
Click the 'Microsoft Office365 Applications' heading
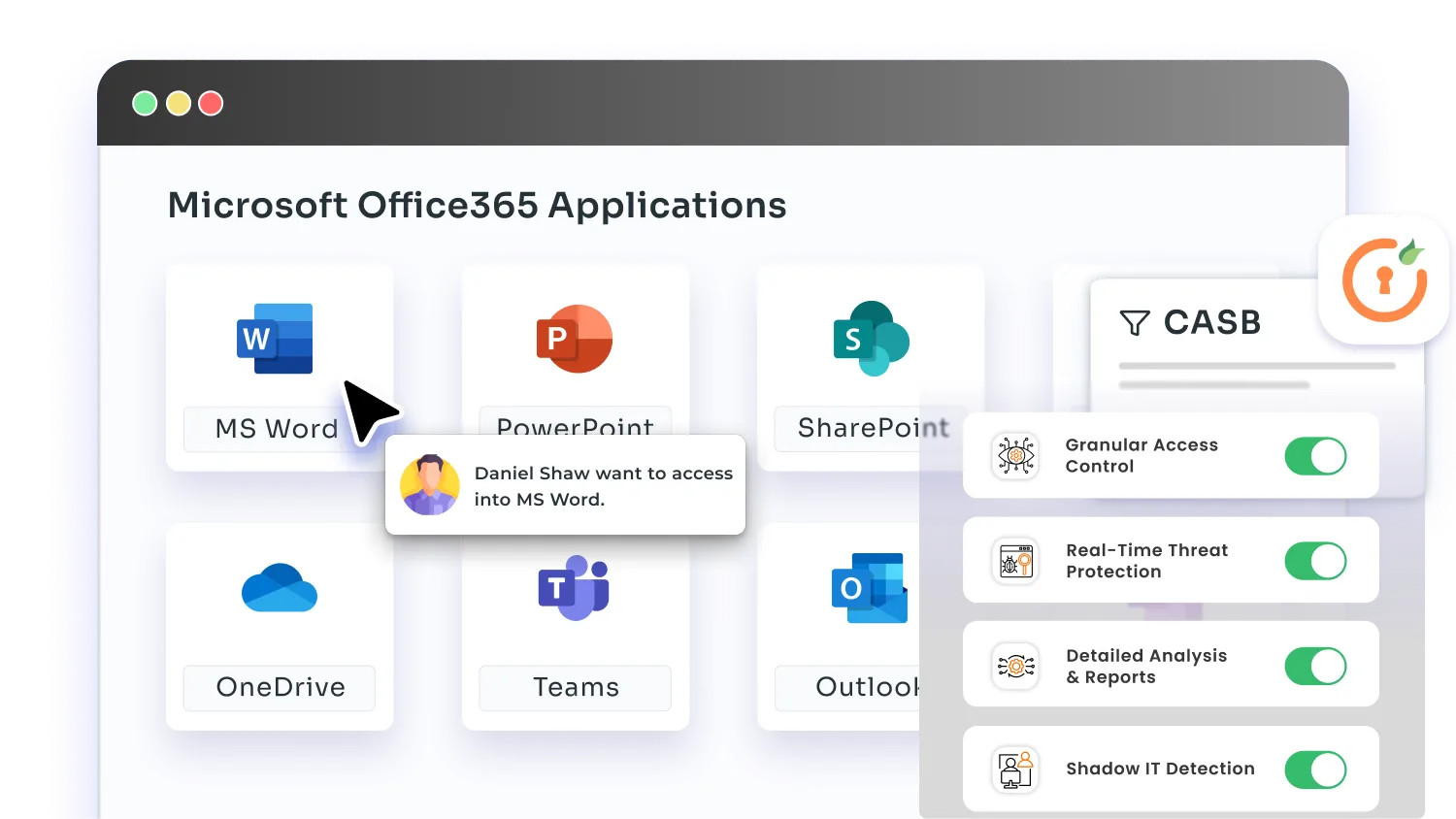click(x=478, y=206)
